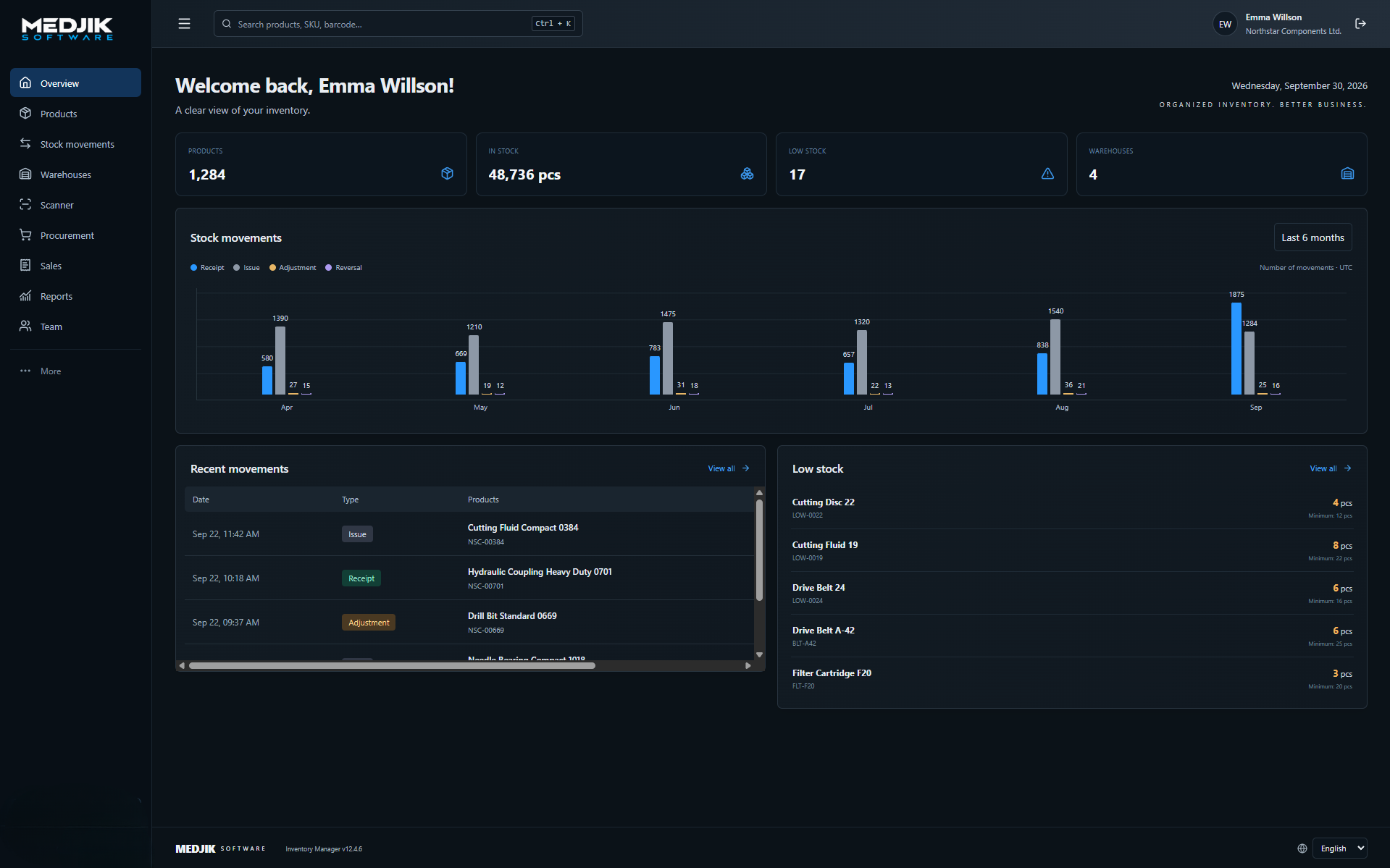Click the three-dot More icon in the sidebar
The image size is (1390, 868).
point(25,371)
